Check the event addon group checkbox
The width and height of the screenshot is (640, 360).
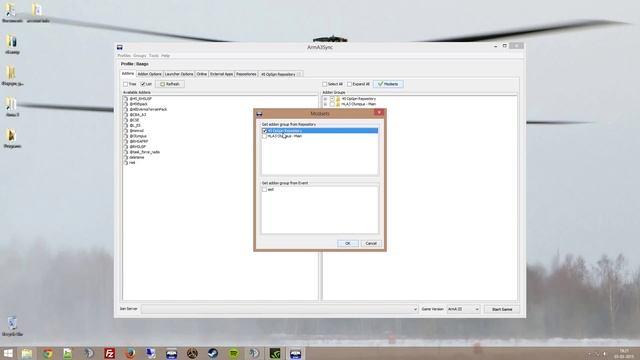[264, 190]
